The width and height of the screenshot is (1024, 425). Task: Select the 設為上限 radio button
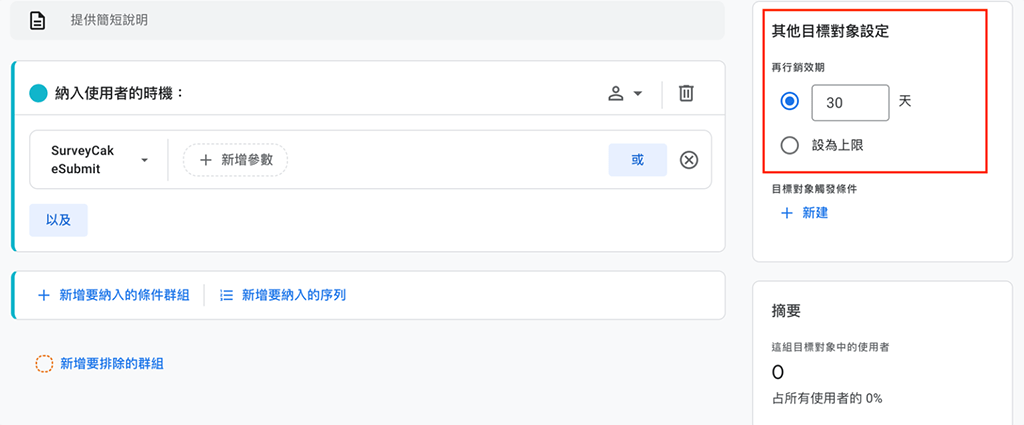[x=790, y=145]
